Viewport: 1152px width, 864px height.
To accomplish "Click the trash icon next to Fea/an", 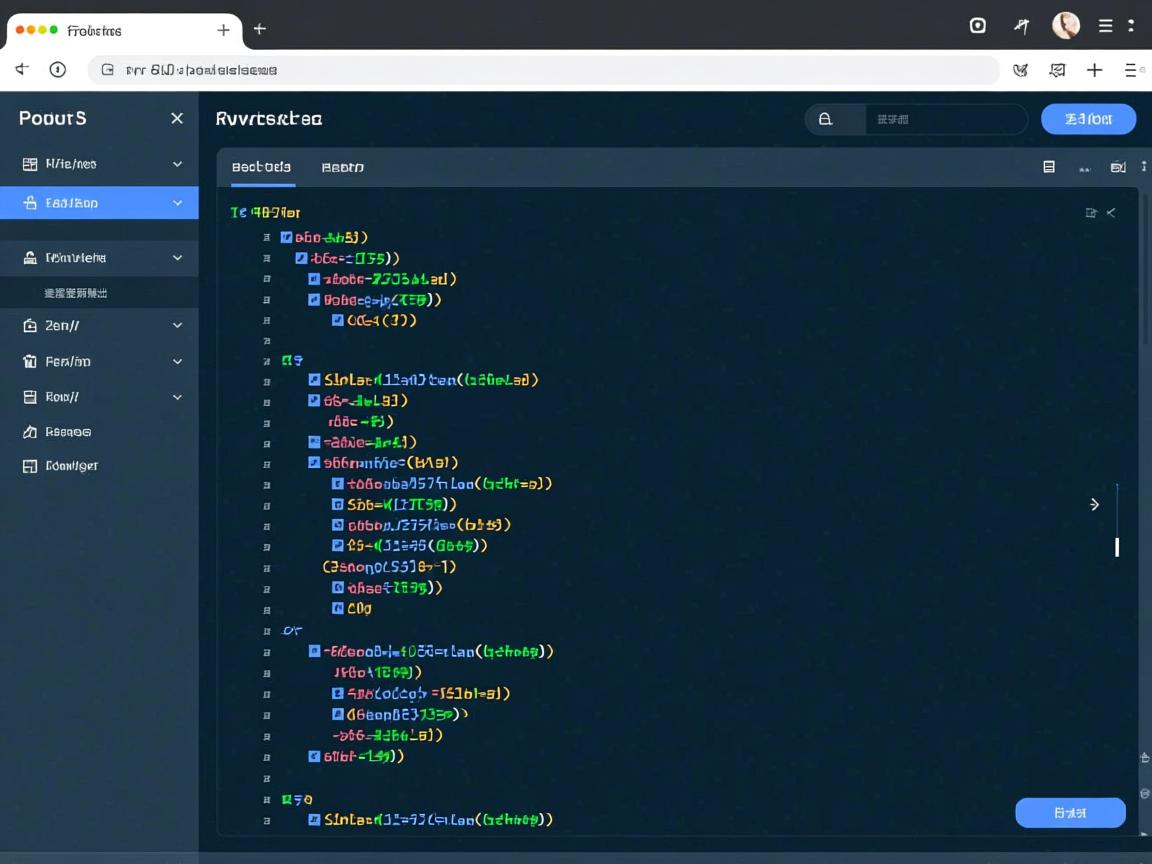I will point(30,361).
